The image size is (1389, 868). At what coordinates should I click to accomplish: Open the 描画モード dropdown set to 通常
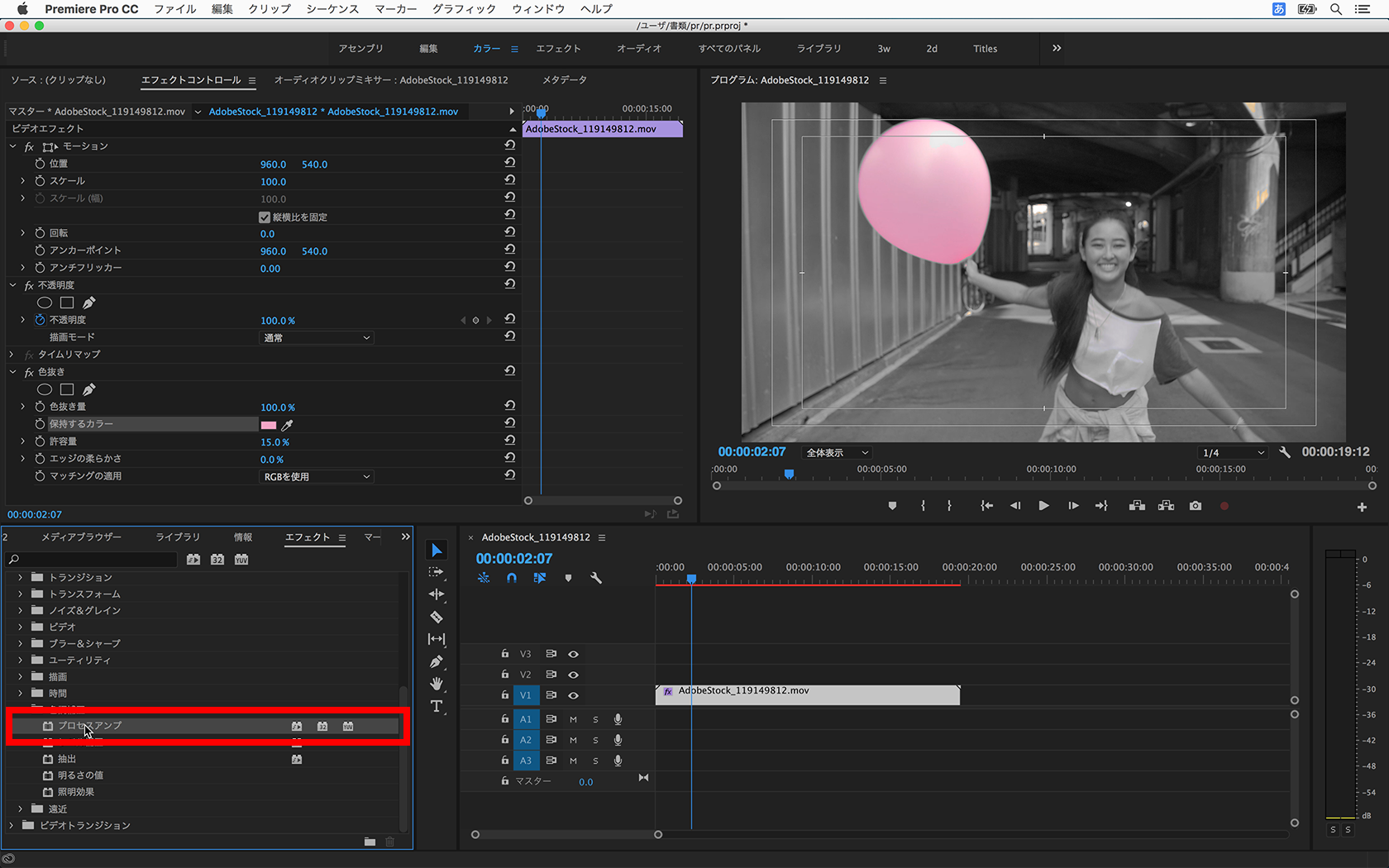317,338
